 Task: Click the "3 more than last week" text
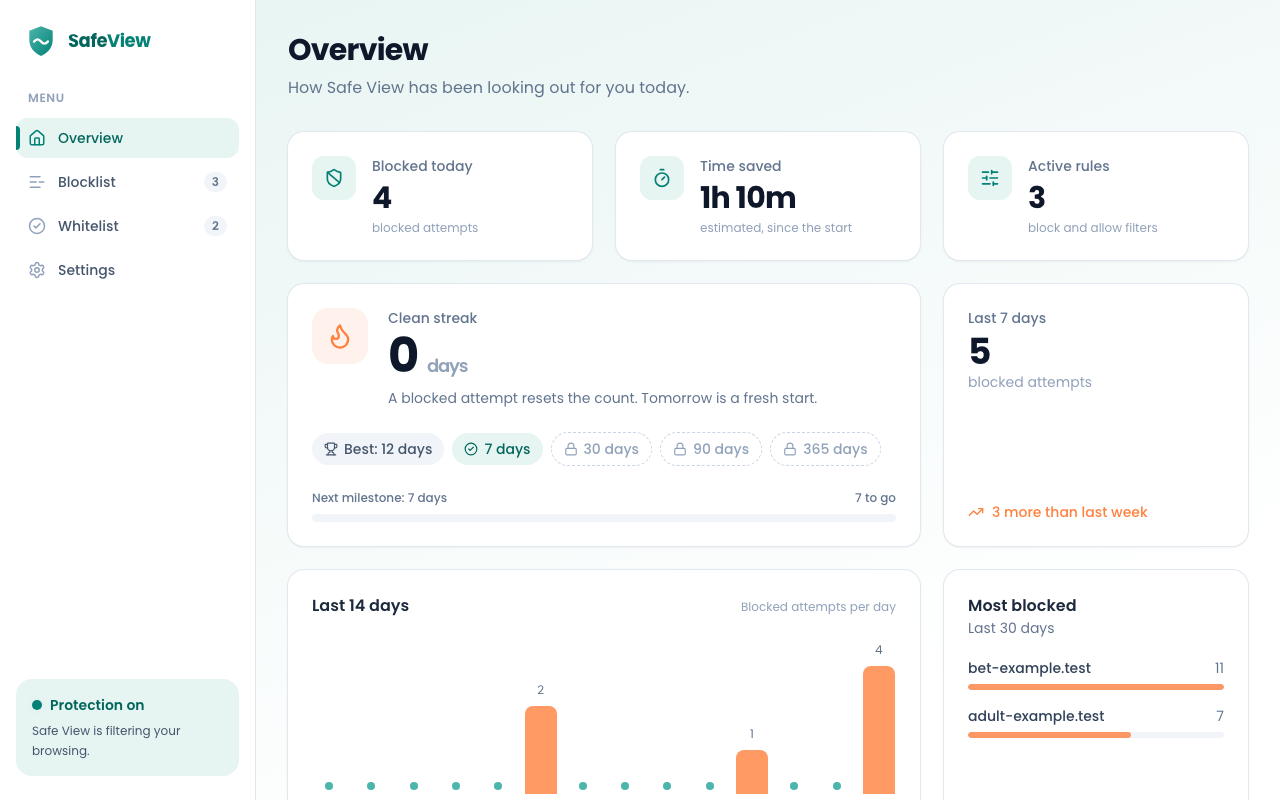[1070, 512]
